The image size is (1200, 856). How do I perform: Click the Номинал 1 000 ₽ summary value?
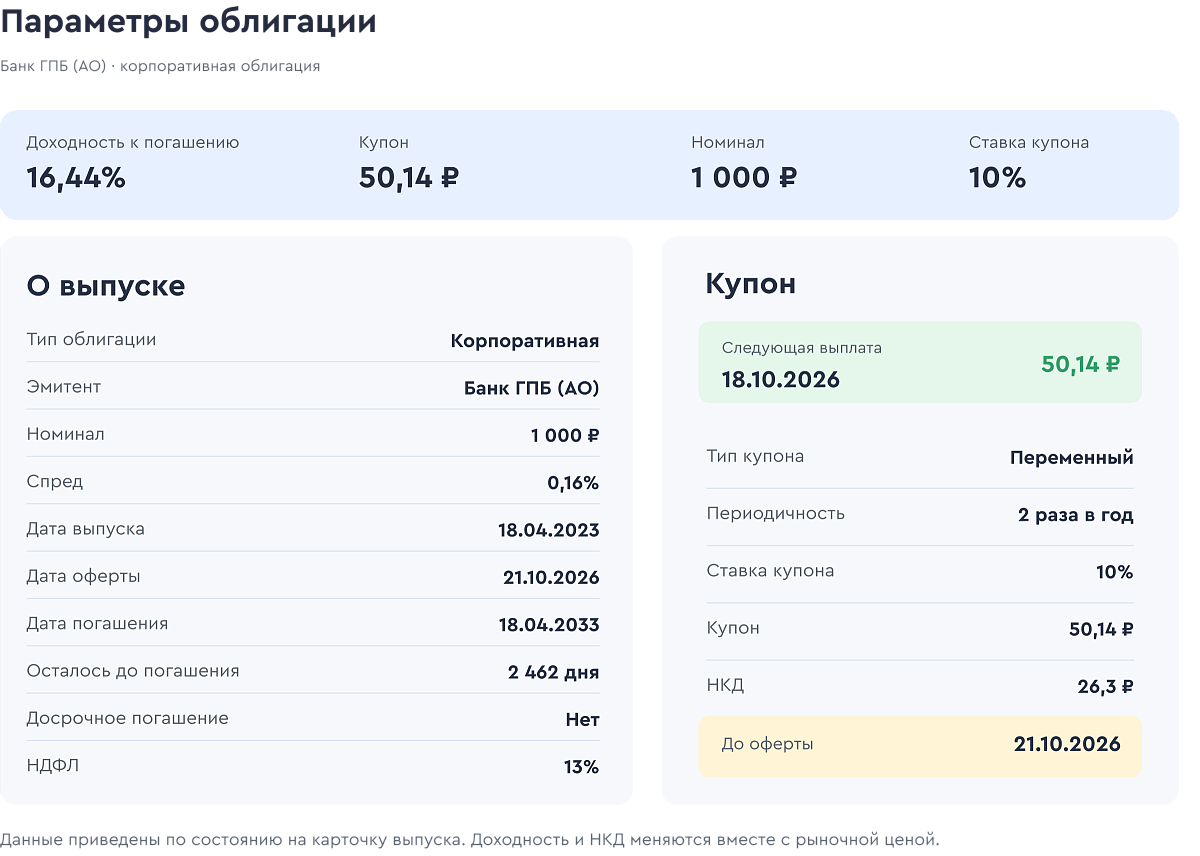point(744,178)
